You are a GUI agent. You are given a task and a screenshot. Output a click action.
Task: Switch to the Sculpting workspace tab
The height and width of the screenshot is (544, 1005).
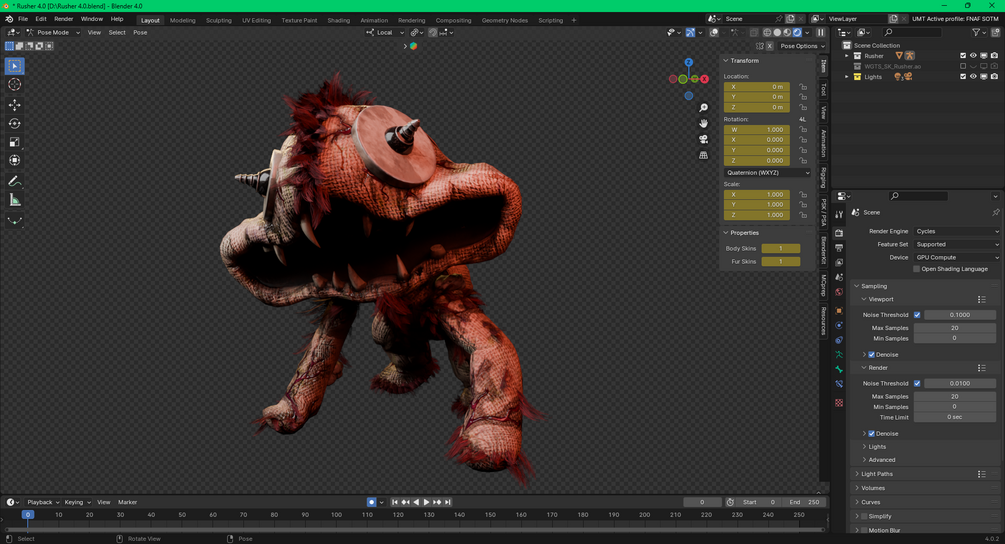[218, 20]
